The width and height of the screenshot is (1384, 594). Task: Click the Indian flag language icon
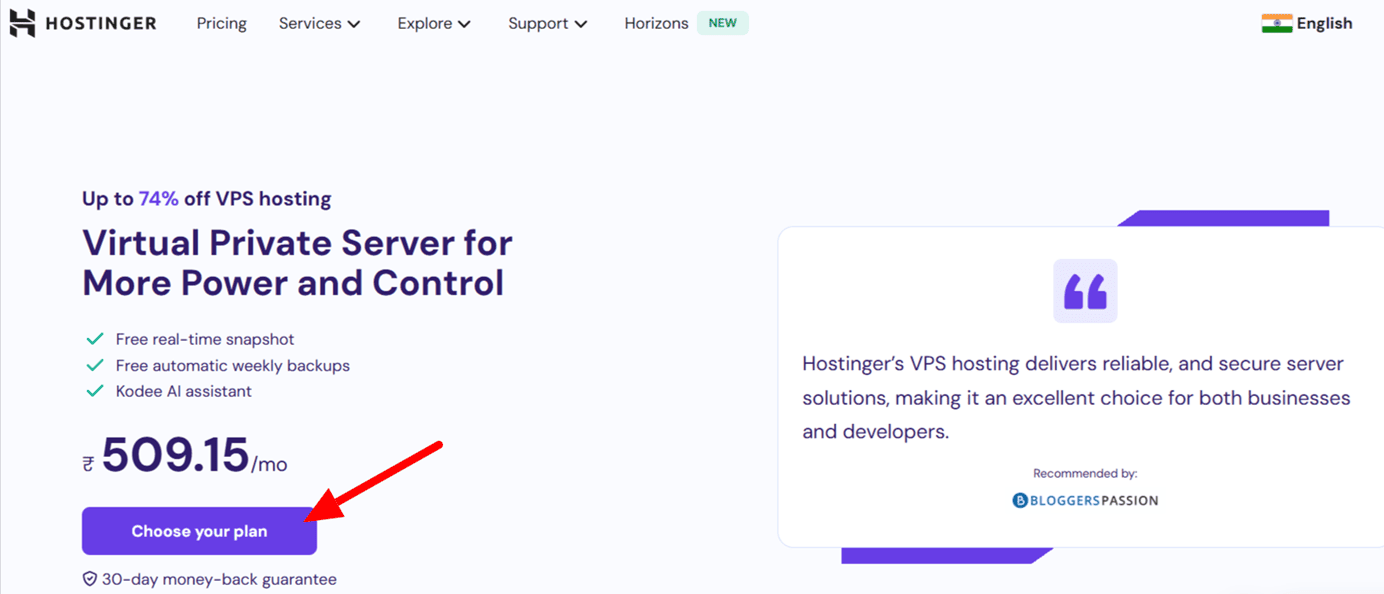(x=1276, y=22)
